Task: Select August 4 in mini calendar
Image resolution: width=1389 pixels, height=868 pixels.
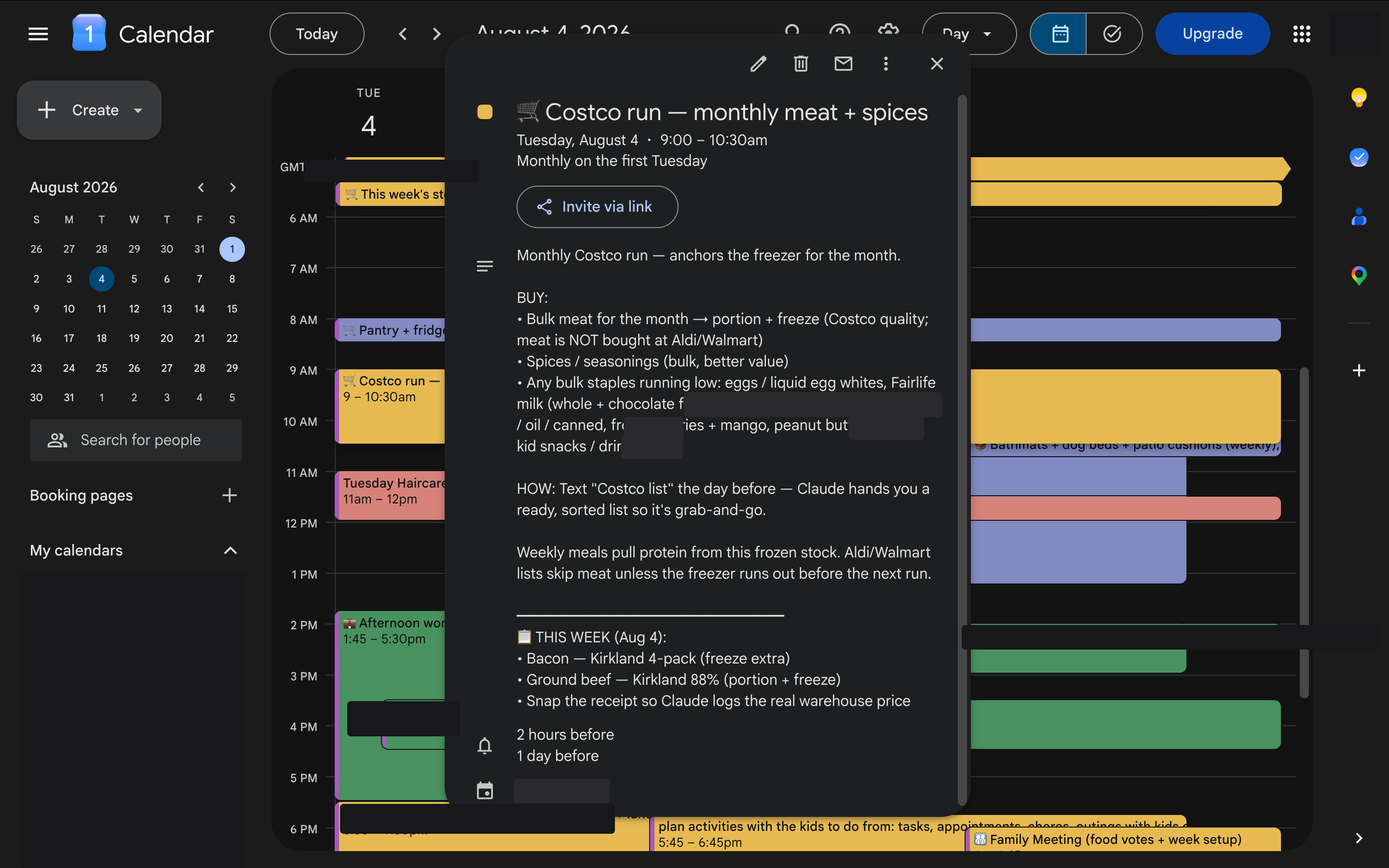Action: click(102, 279)
